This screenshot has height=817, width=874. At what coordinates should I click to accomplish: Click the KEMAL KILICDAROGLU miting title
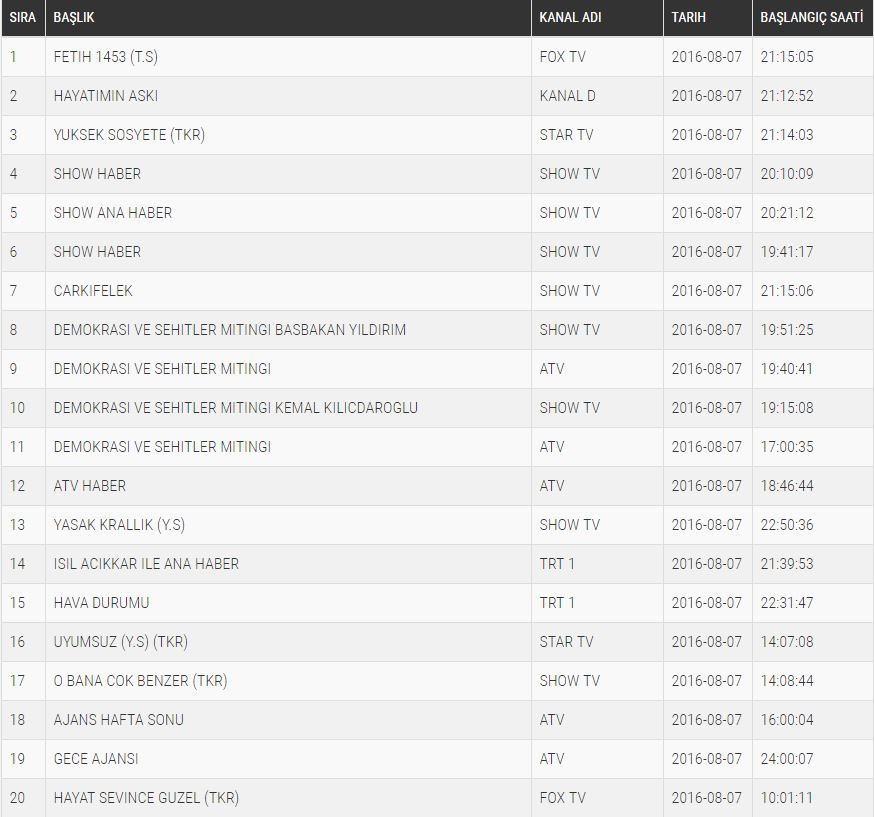[235, 408]
